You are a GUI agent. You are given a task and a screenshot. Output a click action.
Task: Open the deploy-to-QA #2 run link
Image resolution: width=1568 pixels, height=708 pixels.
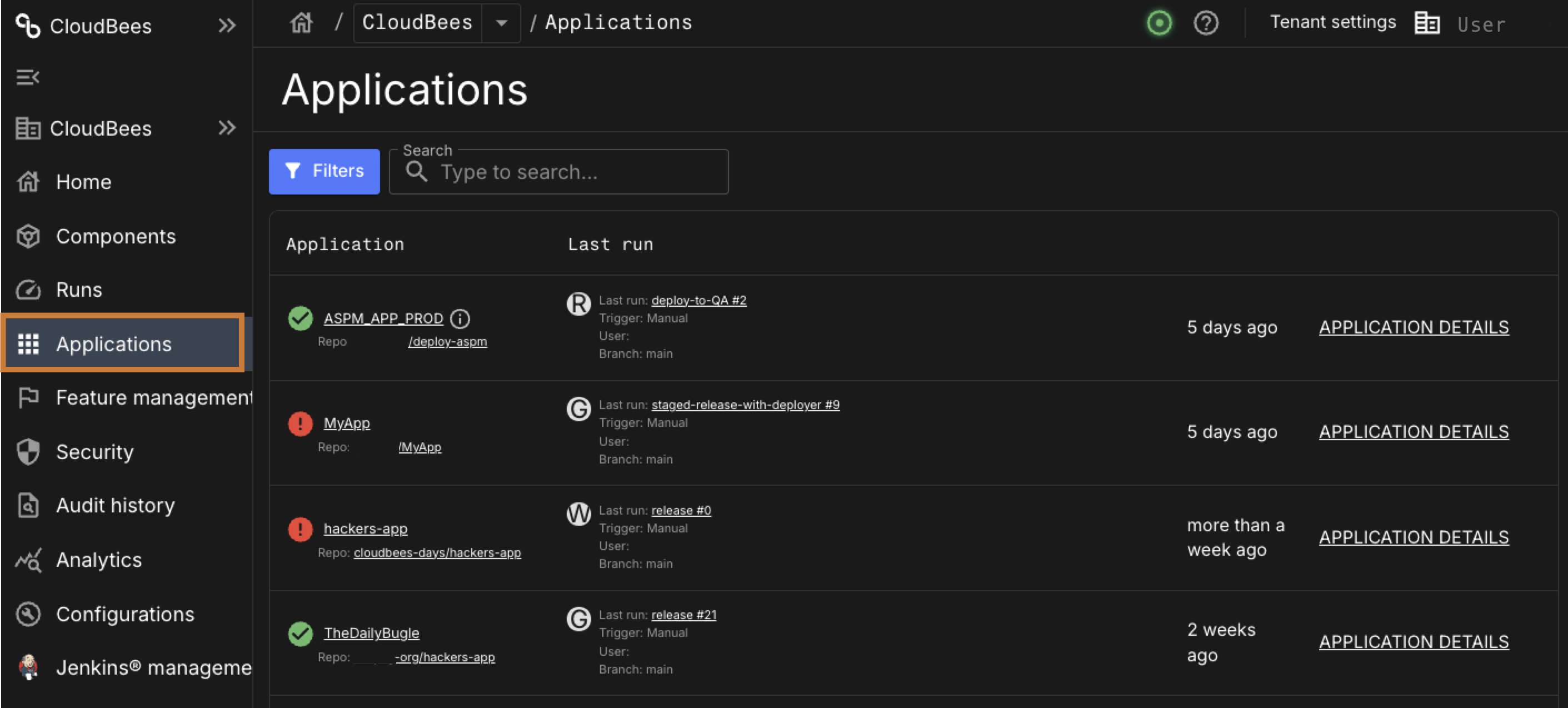698,300
